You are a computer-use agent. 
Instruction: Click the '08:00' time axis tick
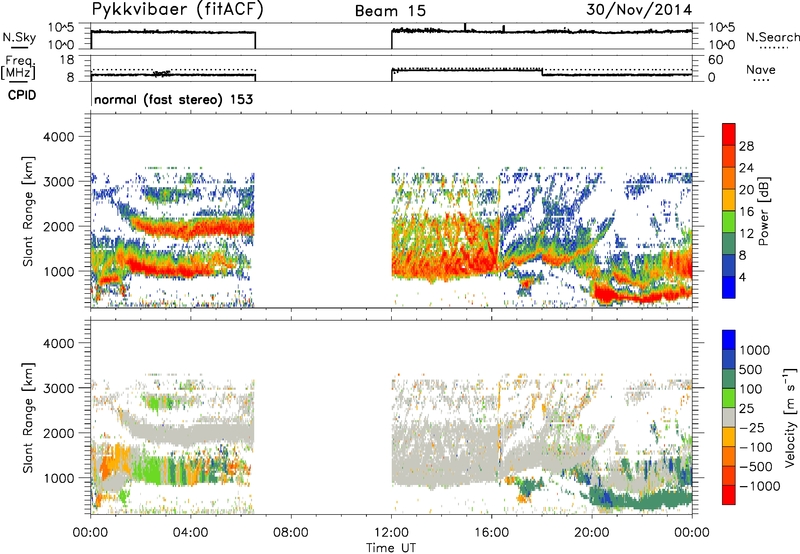point(290,533)
